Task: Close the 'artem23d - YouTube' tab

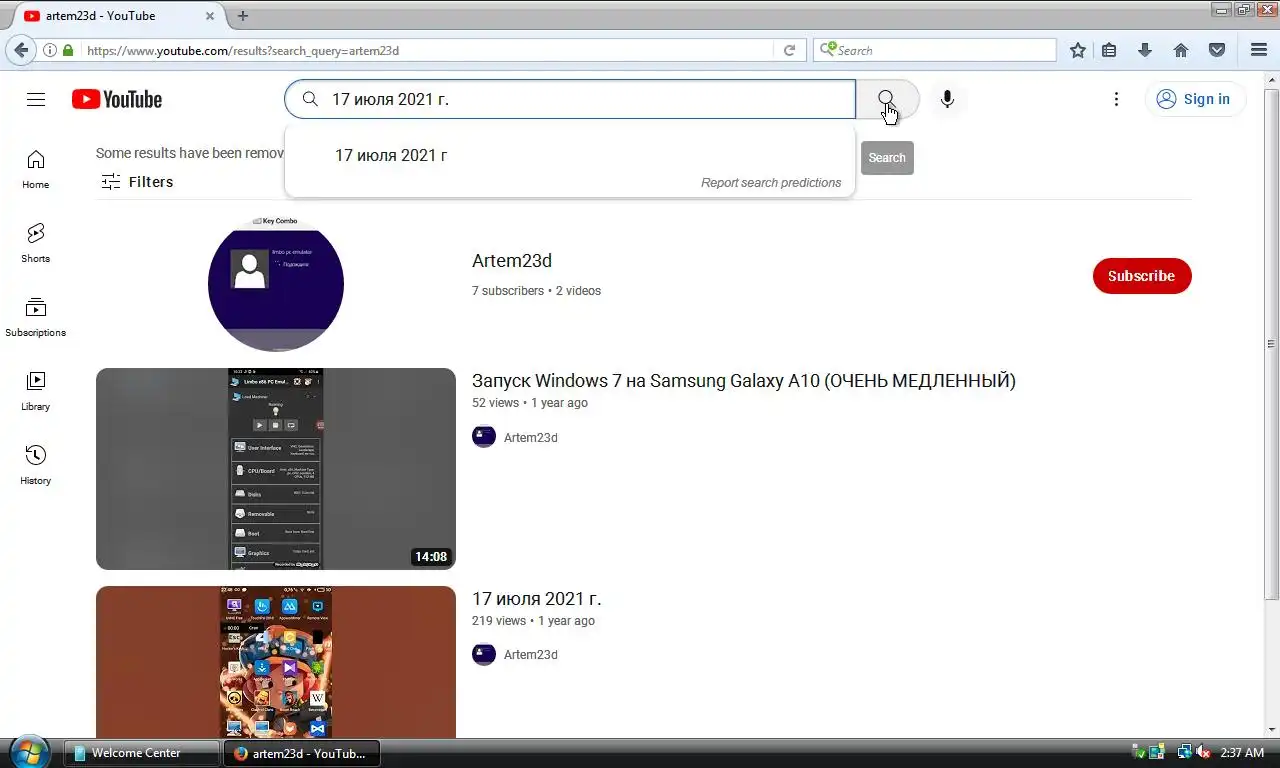Action: pos(210,16)
